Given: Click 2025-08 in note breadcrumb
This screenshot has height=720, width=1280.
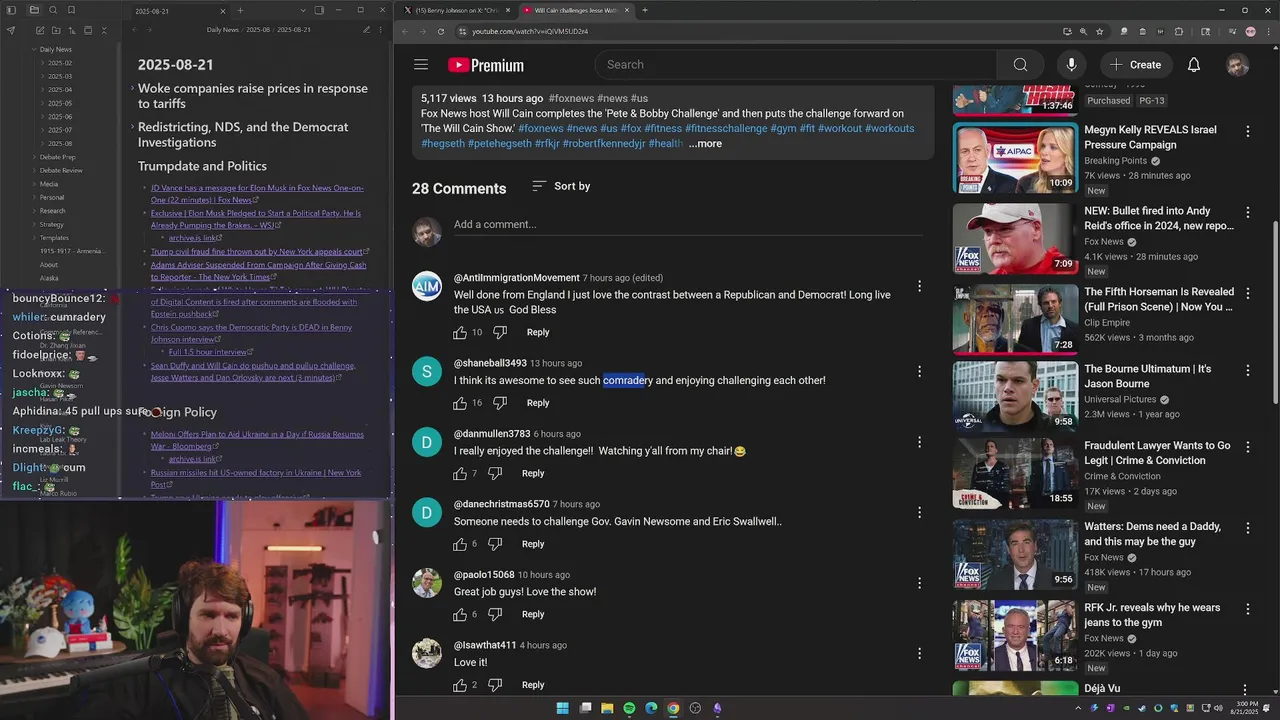Looking at the screenshot, I should 259,30.
